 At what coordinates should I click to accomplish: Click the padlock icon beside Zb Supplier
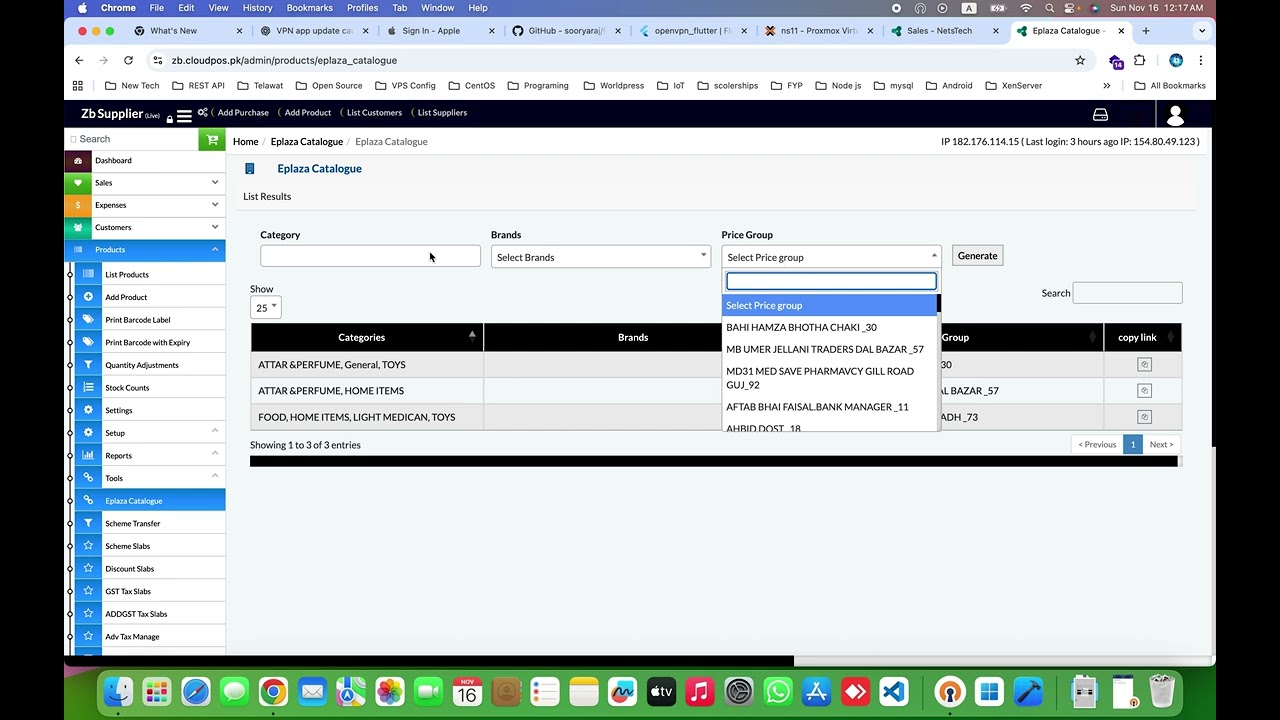169,118
